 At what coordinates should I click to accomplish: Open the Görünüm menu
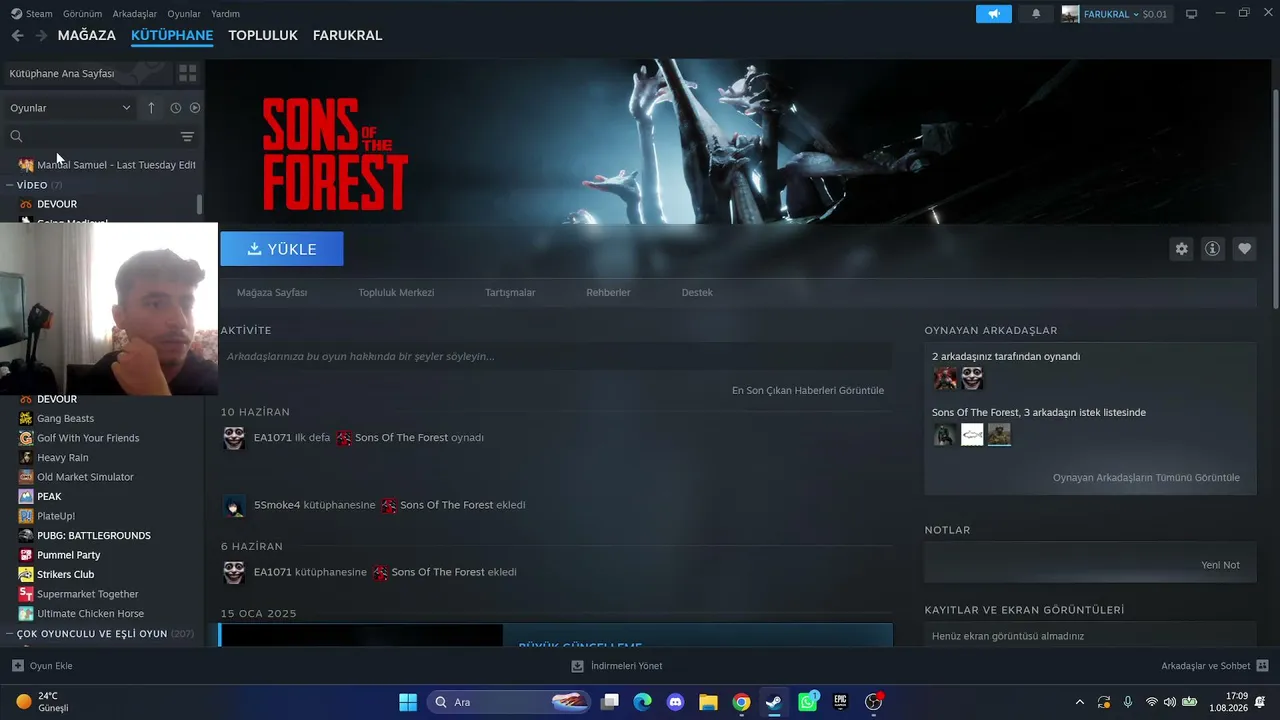click(x=82, y=14)
